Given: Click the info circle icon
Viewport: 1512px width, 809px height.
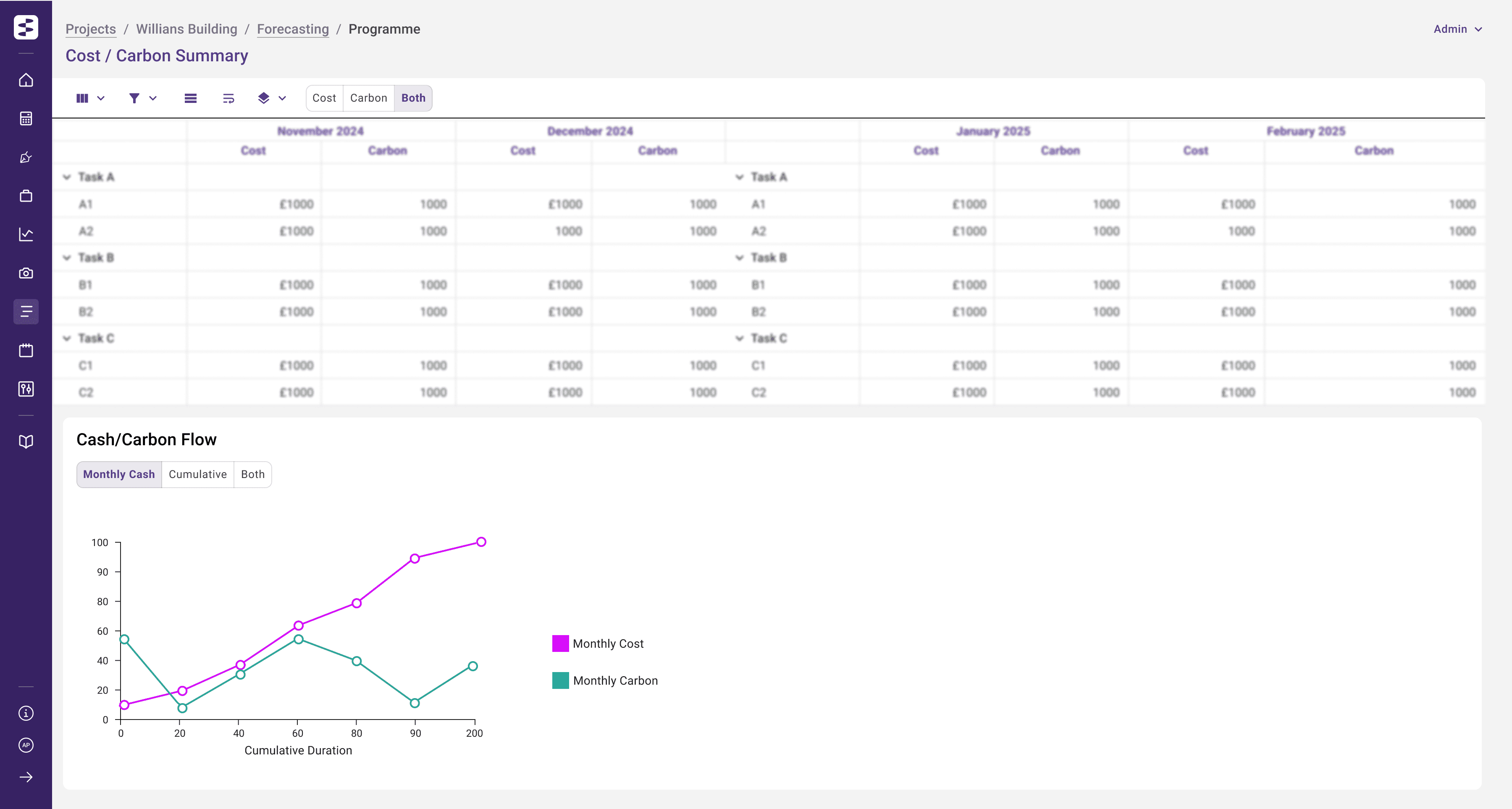Looking at the screenshot, I should pos(26,713).
